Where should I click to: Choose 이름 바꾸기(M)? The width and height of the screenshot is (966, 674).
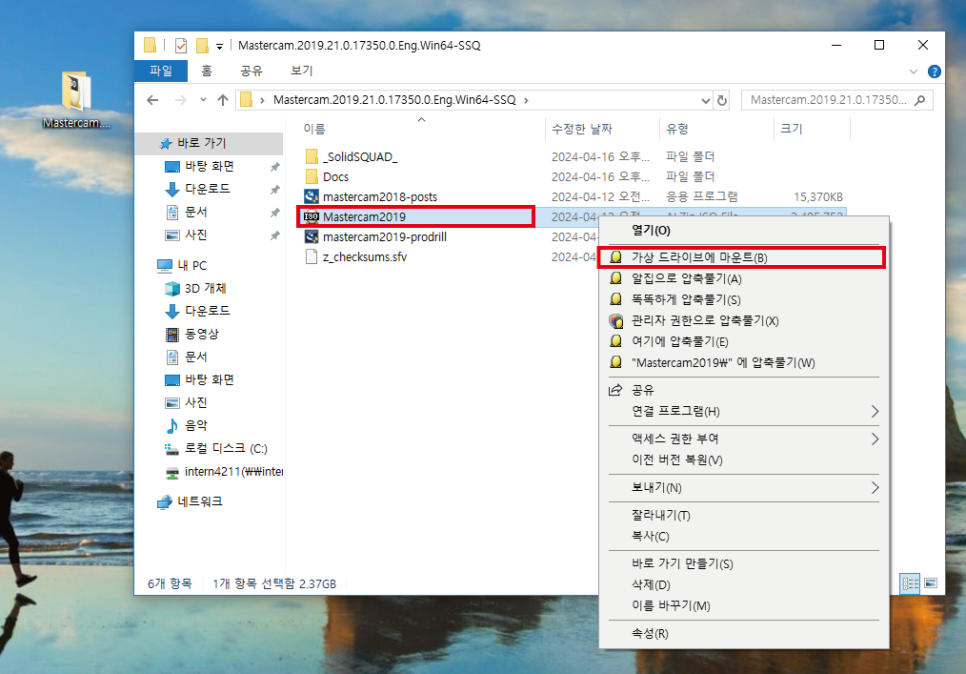[744, 606]
